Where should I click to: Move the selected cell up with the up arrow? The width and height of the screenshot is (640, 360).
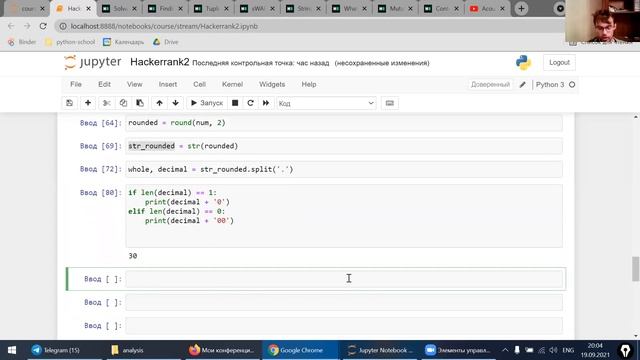(x=159, y=103)
